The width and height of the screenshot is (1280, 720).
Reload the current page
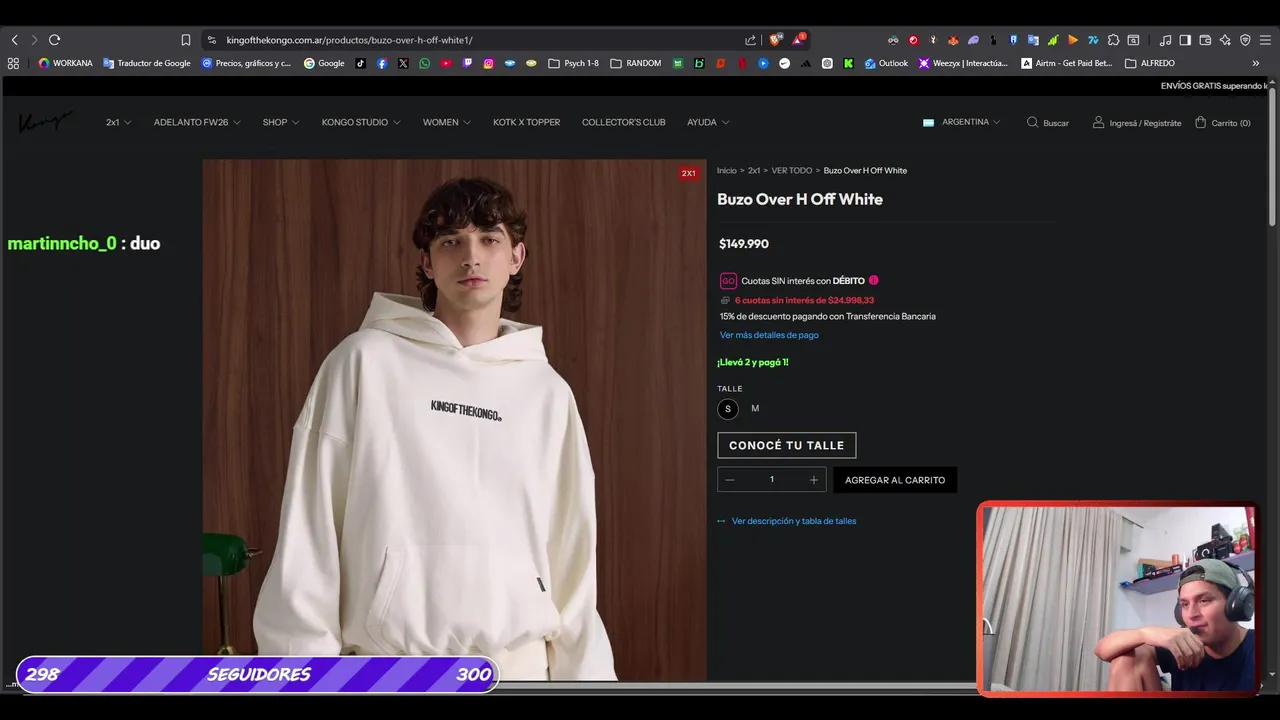54,40
